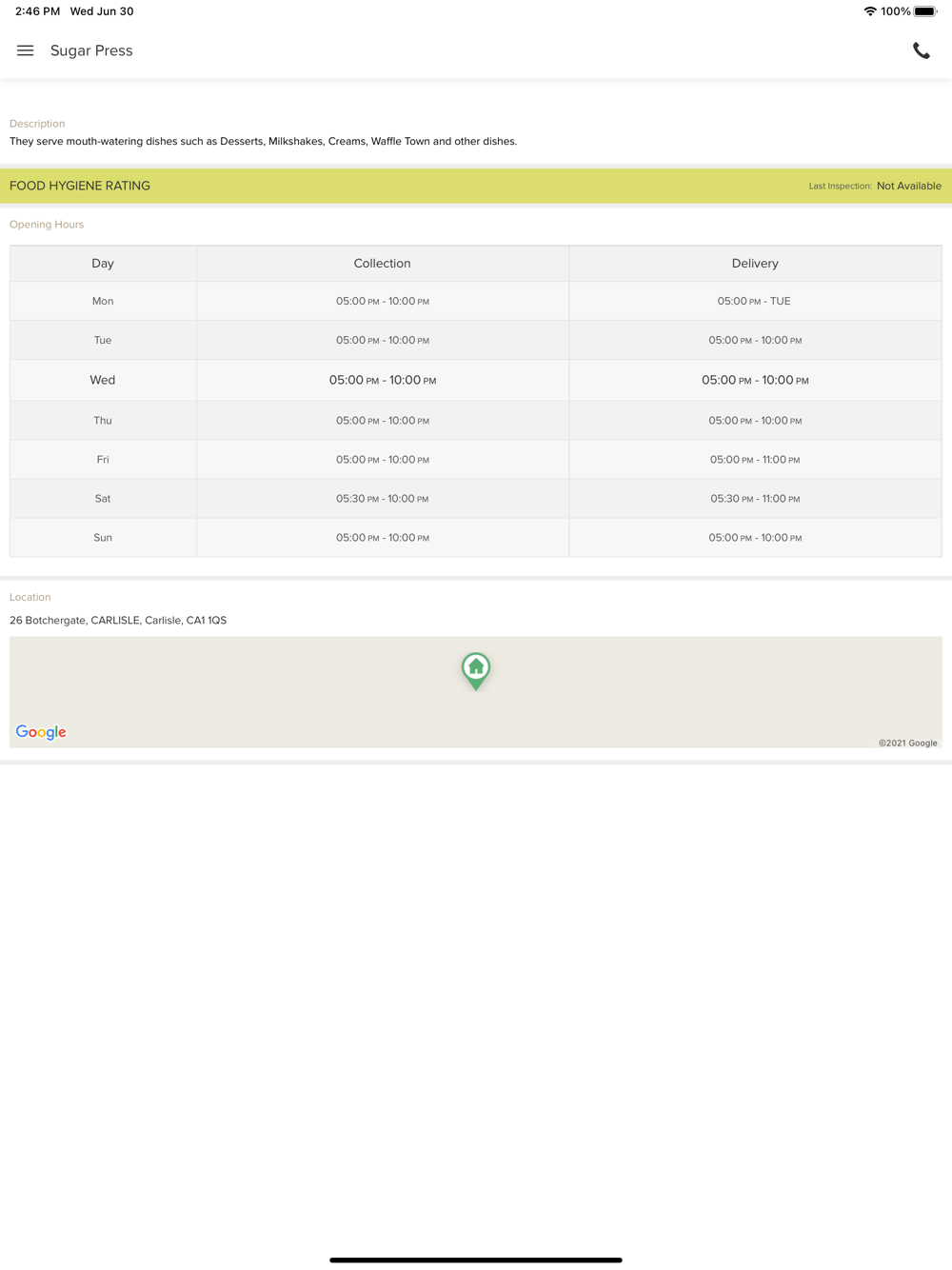
Task: Select the Fri day cell
Action: pos(103,459)
